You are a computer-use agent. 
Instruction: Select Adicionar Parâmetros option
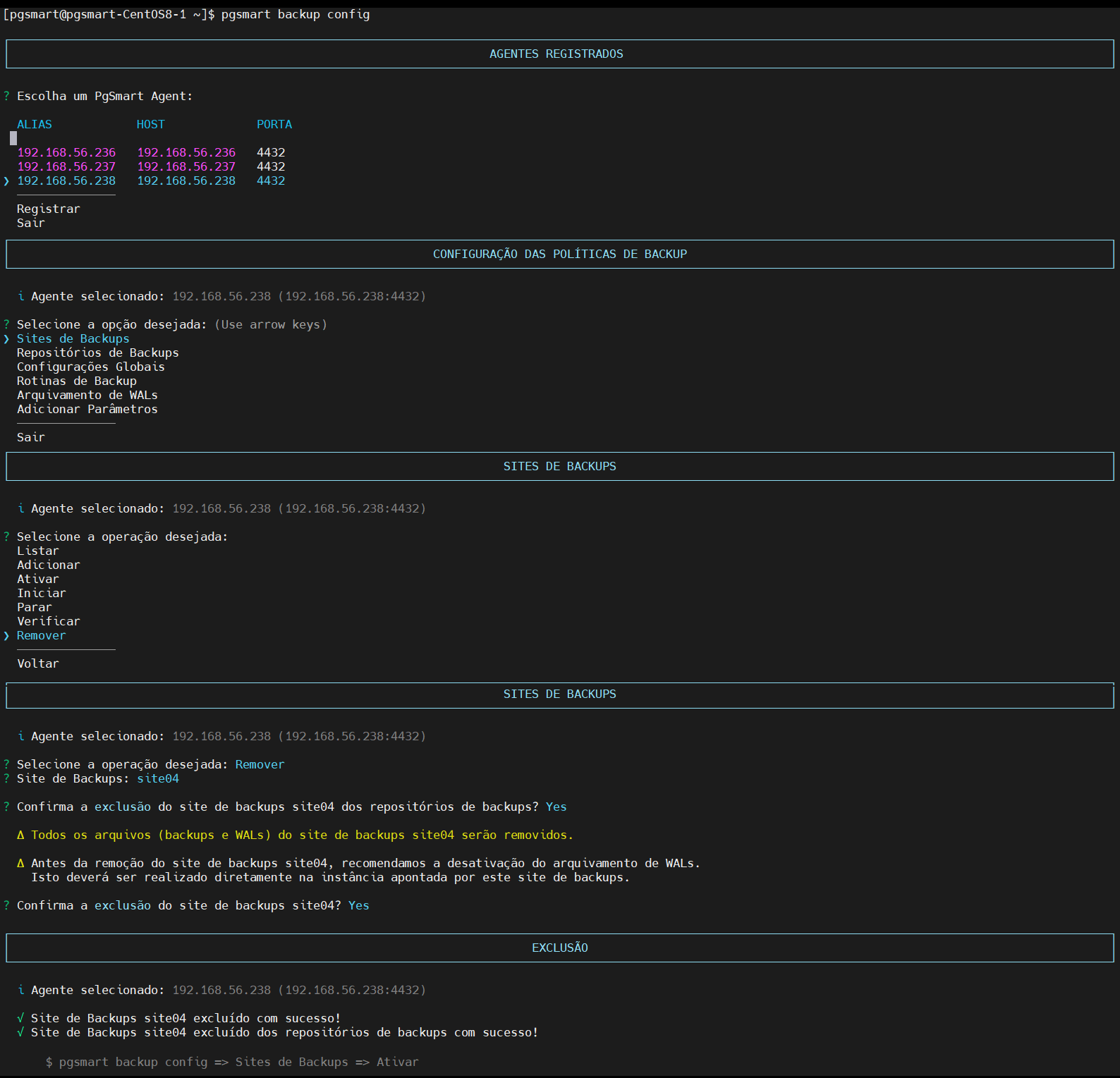[x=87, y=409]
